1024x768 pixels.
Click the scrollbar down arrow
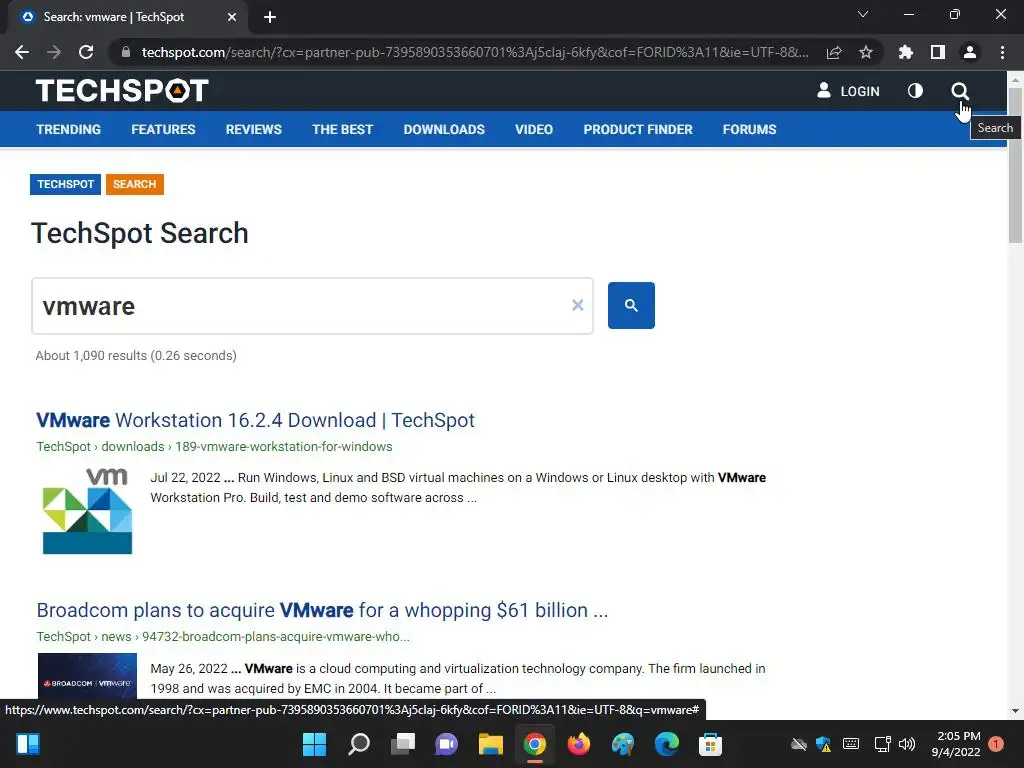(x=1015, y=711)
